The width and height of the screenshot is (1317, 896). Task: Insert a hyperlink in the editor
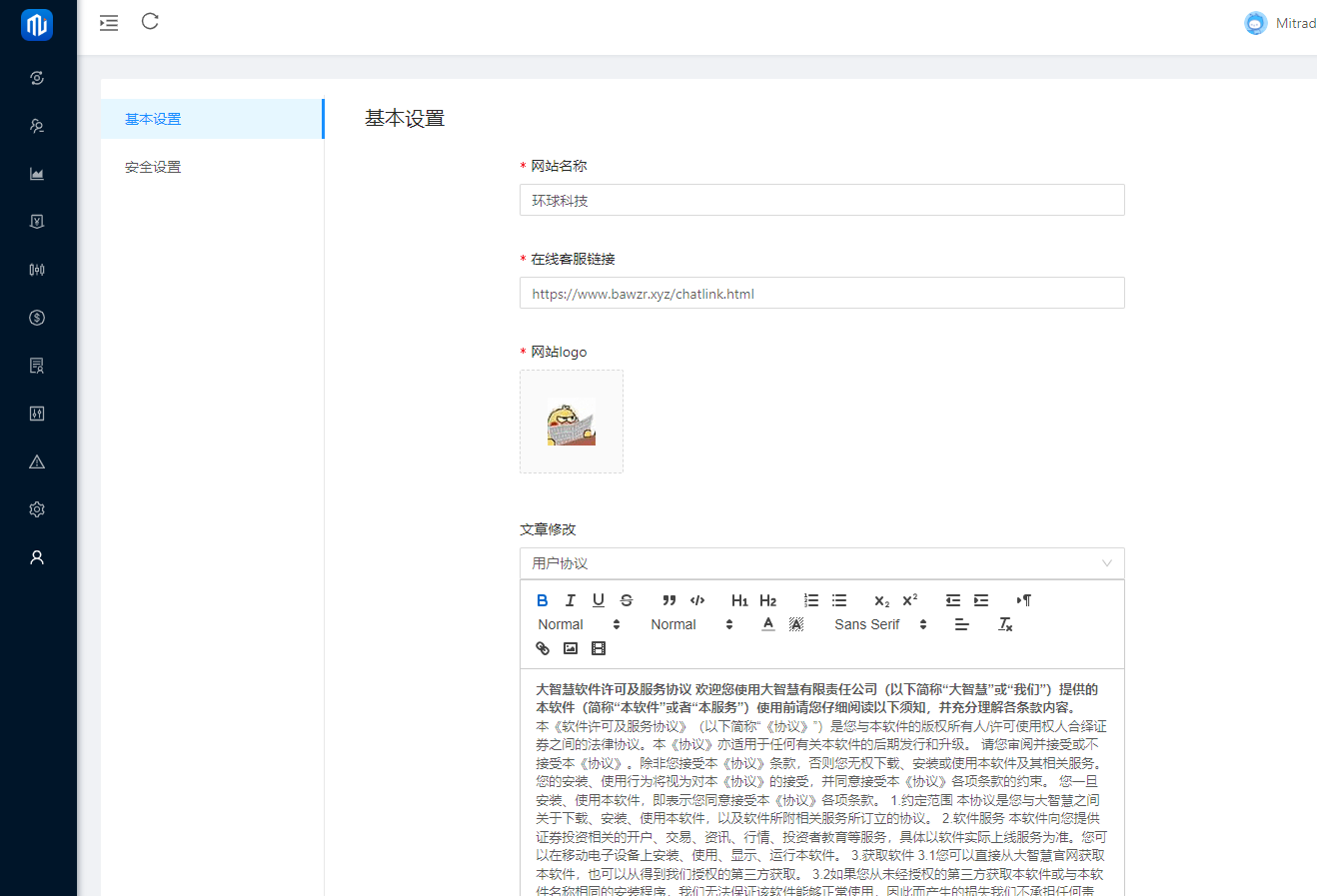543,648
